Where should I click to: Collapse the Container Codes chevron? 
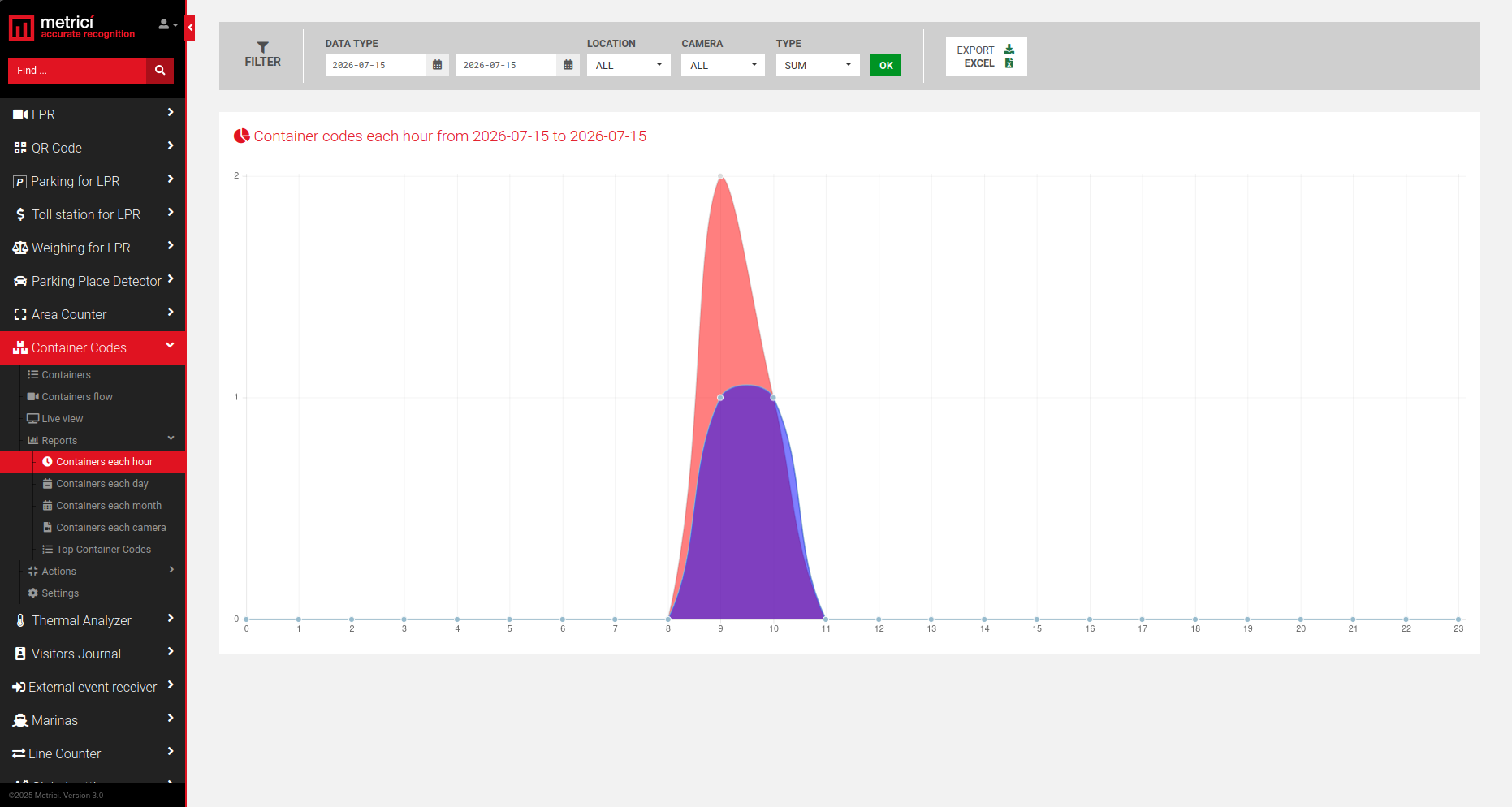pos(171,346)
